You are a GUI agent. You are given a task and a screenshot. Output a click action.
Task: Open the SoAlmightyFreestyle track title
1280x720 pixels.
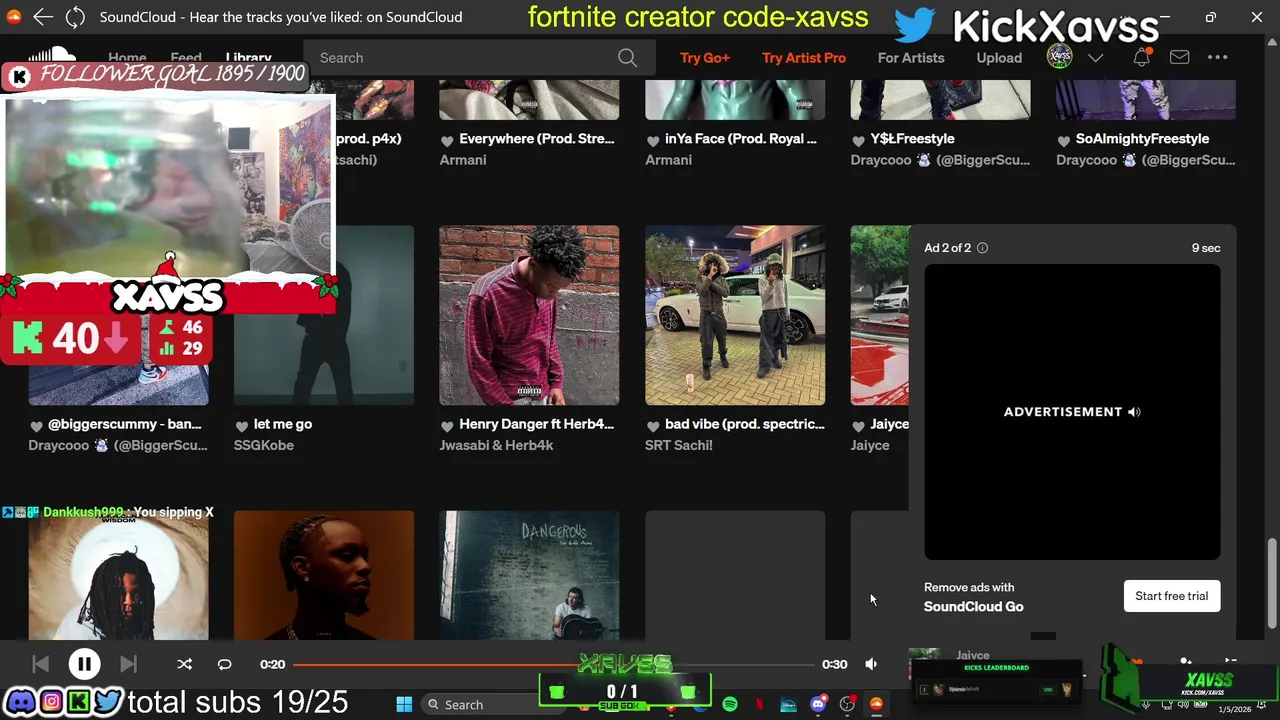coord(1142,139)
